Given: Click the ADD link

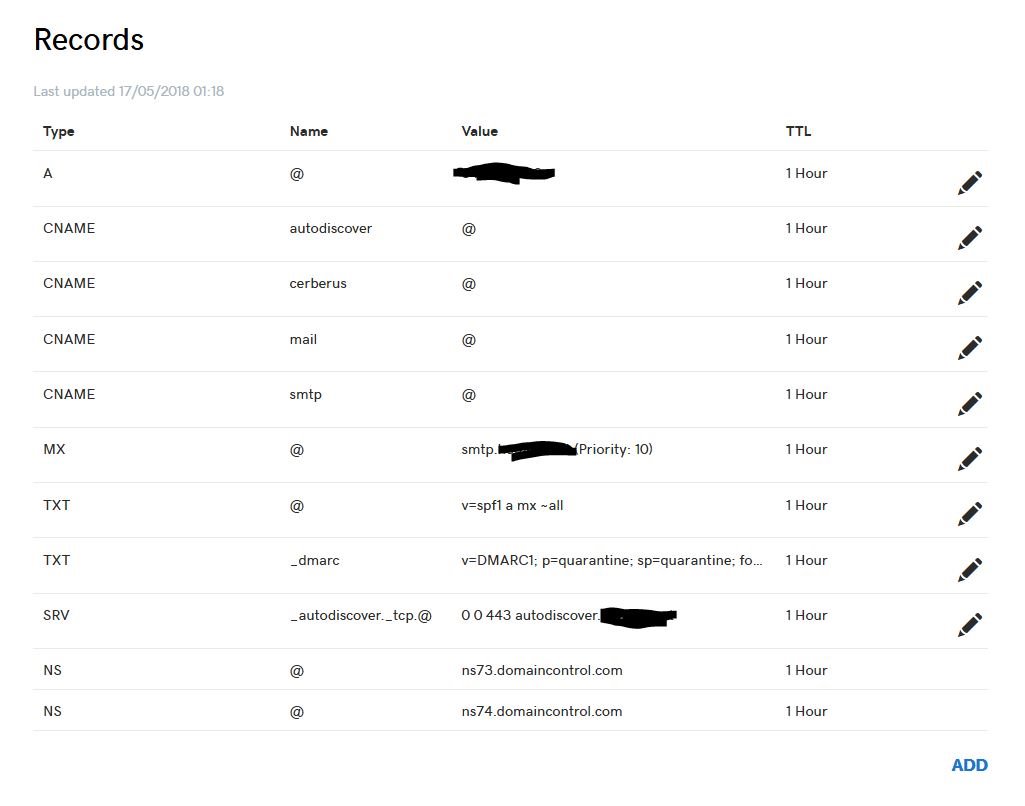Looking at the screenshot, I should 969,765.
